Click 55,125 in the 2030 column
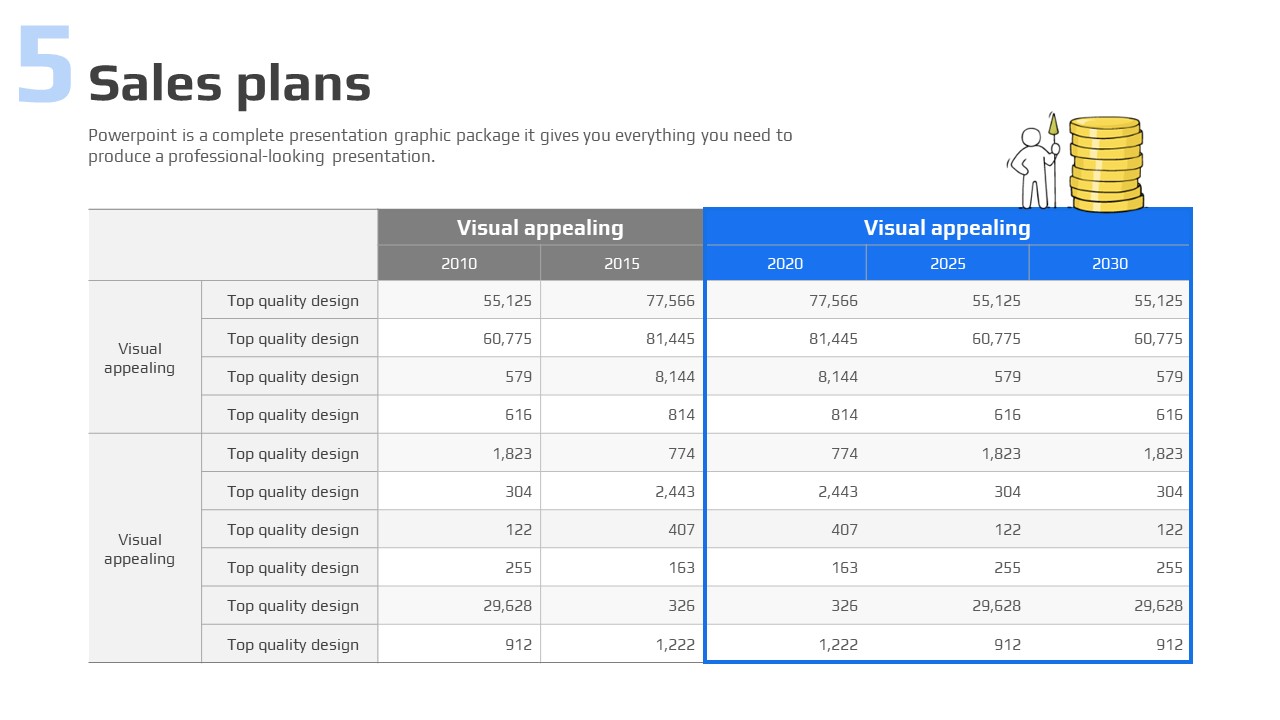Image resolution: width=1280 pixels, height=720 pixels. point(1158,300)
